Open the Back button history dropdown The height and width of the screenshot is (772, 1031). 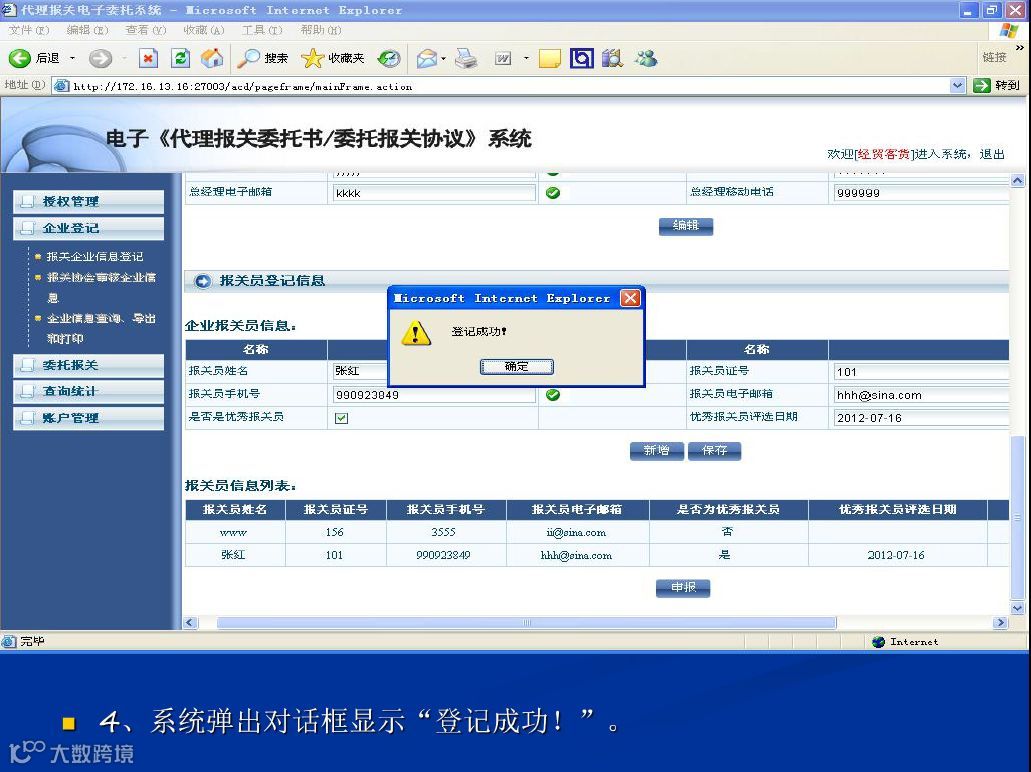click(x=72, y=59)
